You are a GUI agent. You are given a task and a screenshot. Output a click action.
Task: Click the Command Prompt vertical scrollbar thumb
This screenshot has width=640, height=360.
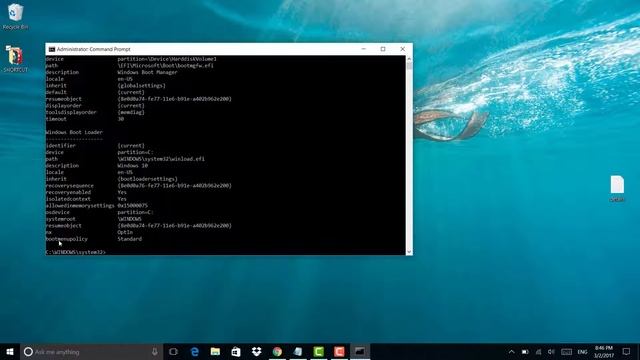click(x=409, y=65)
